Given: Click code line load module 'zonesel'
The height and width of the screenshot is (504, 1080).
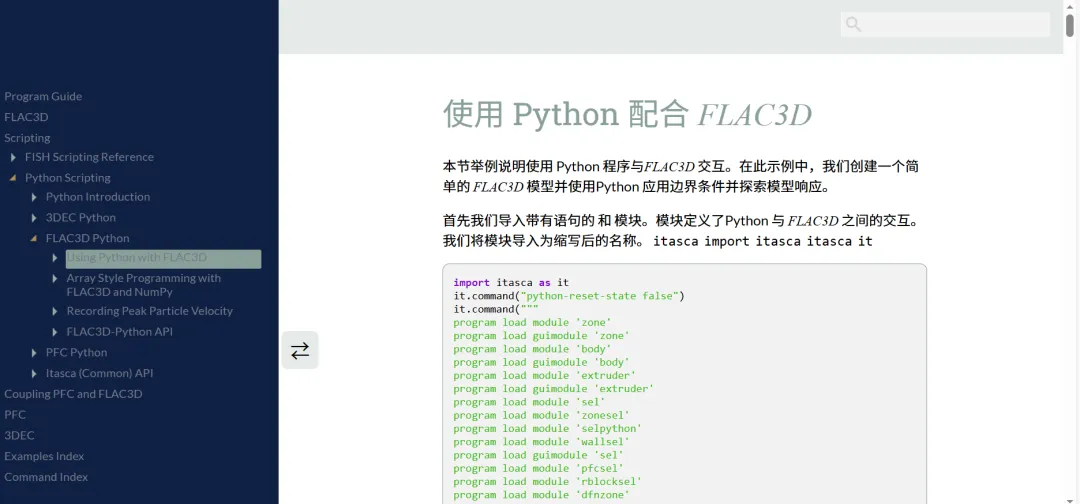Looking at the screenshot, I should (541, 415).
